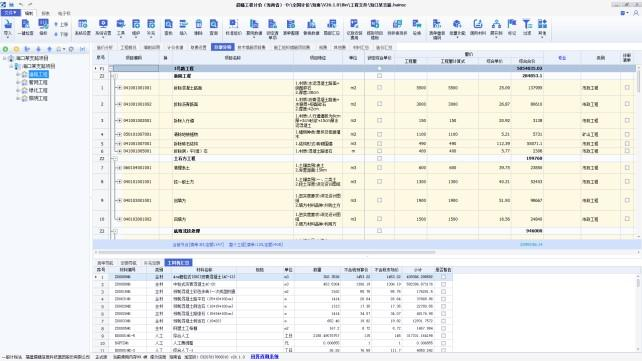Expand the 绿化工程 tree node
This screenshot has height=361, width=642.
18,90
